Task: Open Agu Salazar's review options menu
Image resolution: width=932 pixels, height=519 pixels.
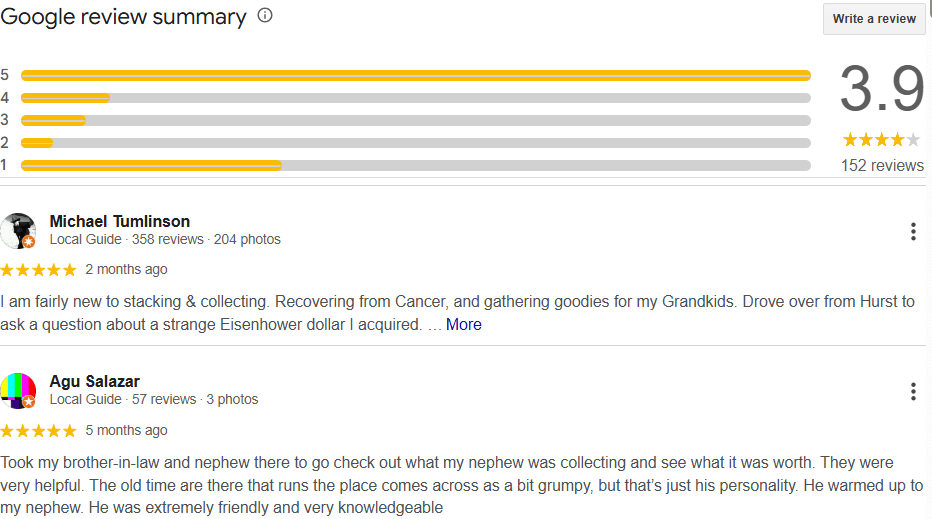Action: pos(913,391)
